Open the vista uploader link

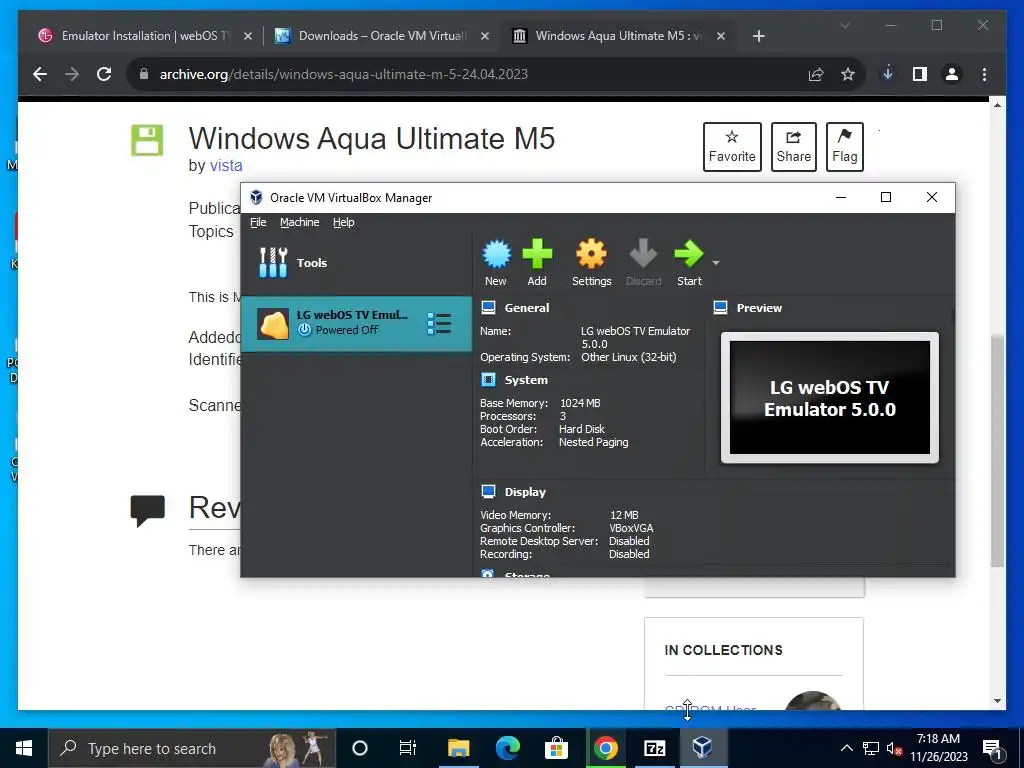click(226, 165)
